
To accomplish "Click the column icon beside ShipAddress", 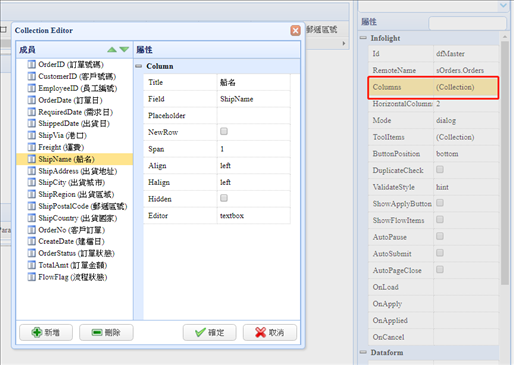I will pos(31,171).
